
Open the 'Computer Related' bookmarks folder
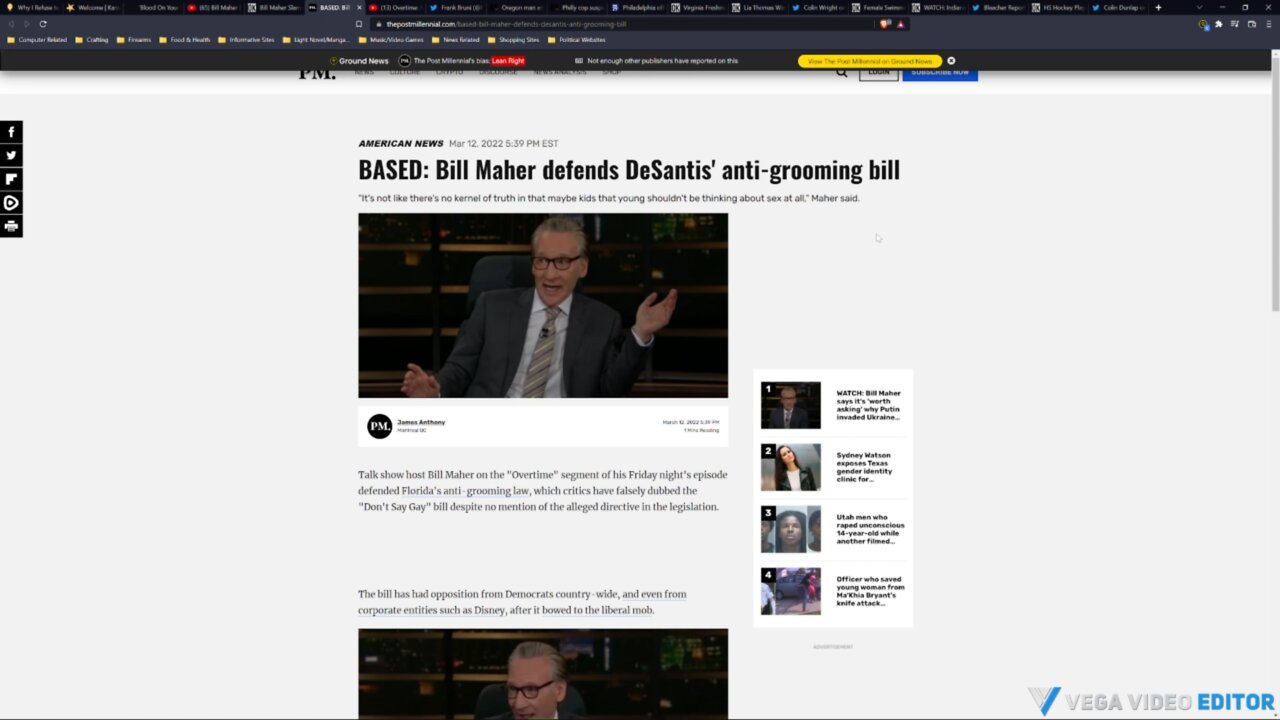(37, 40)
